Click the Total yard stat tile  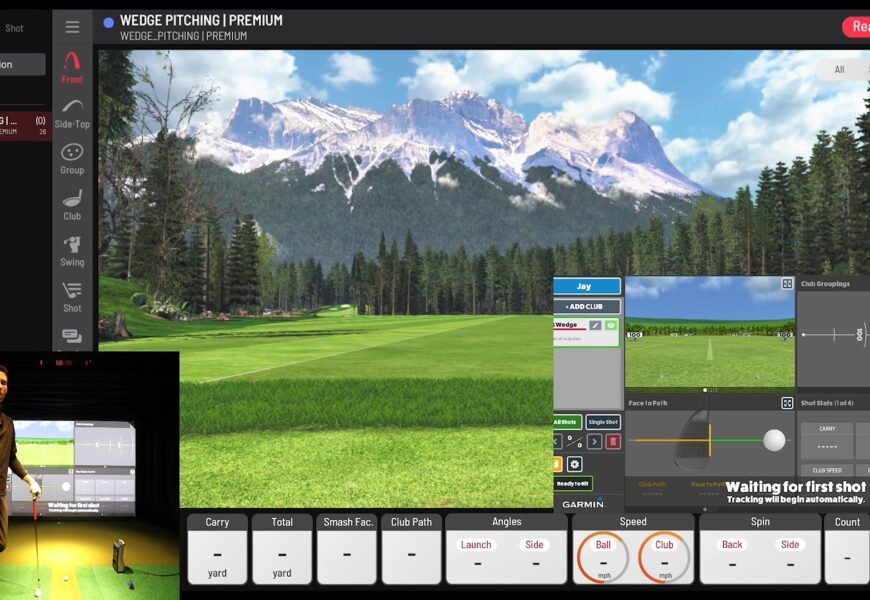click(282, 549)
